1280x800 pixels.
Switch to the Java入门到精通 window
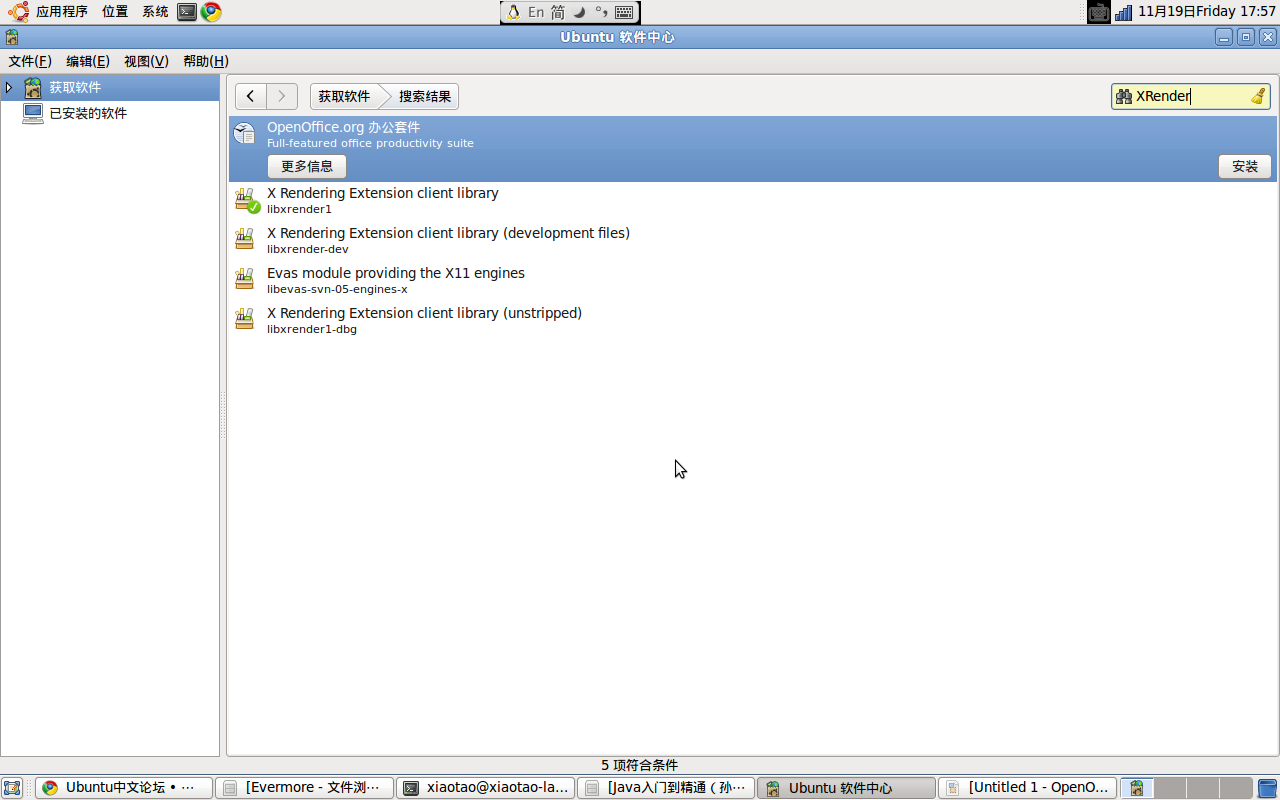pos(666,788)
